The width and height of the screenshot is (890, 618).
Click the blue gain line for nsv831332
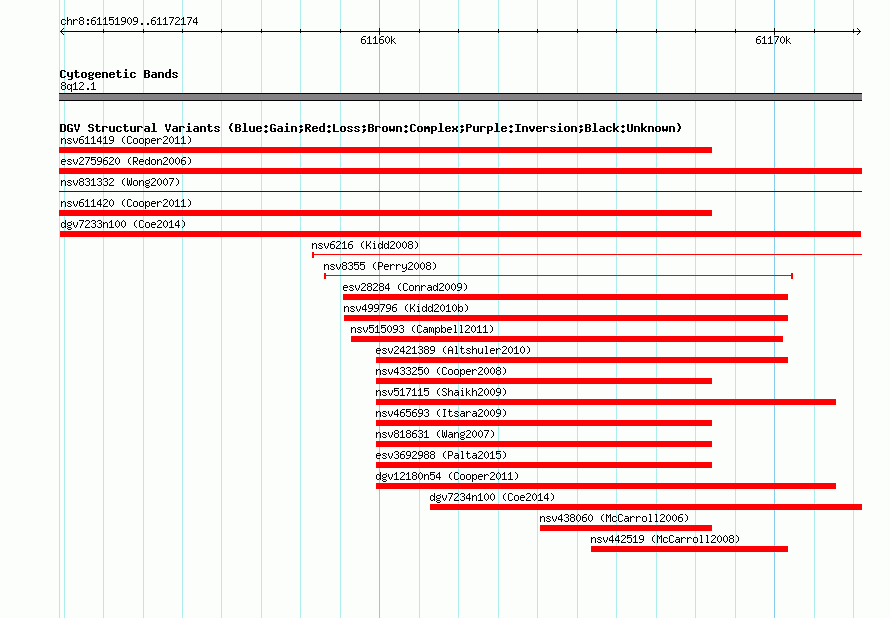tap(460, 192)
